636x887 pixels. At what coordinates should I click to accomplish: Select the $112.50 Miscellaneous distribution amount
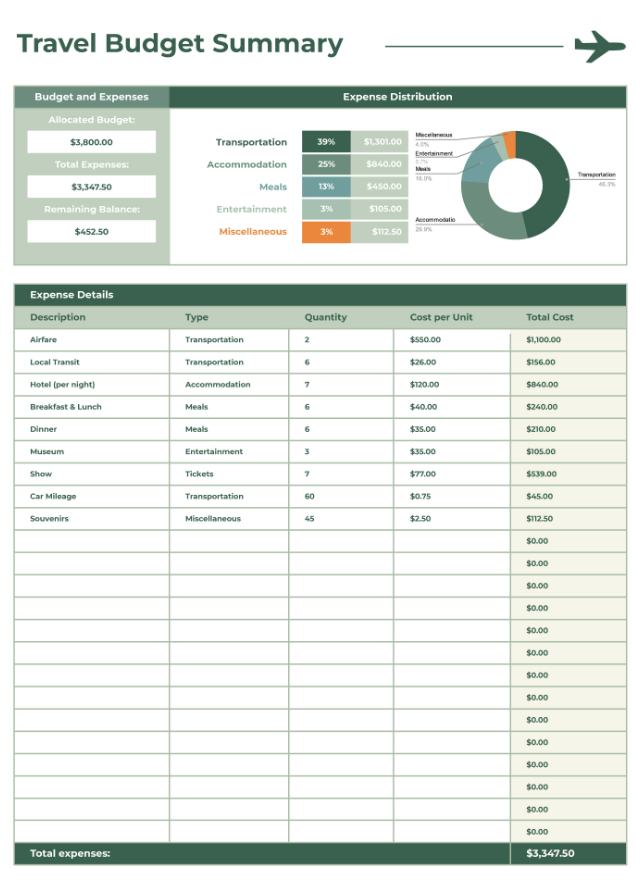[380, 232]
